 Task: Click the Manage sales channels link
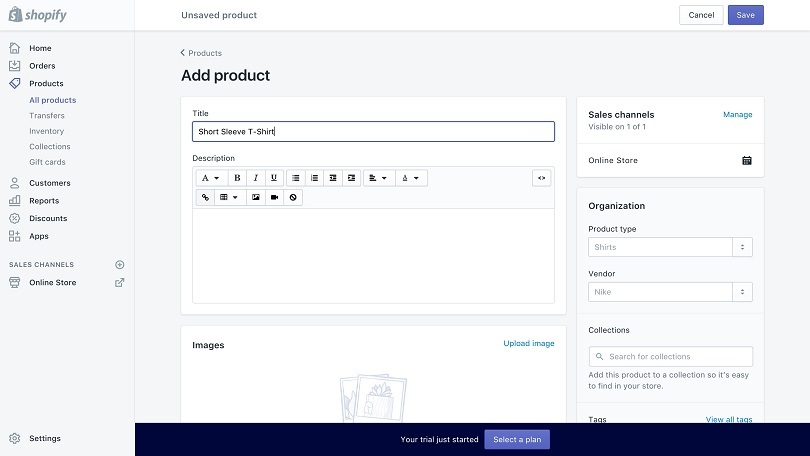point(738,115)
